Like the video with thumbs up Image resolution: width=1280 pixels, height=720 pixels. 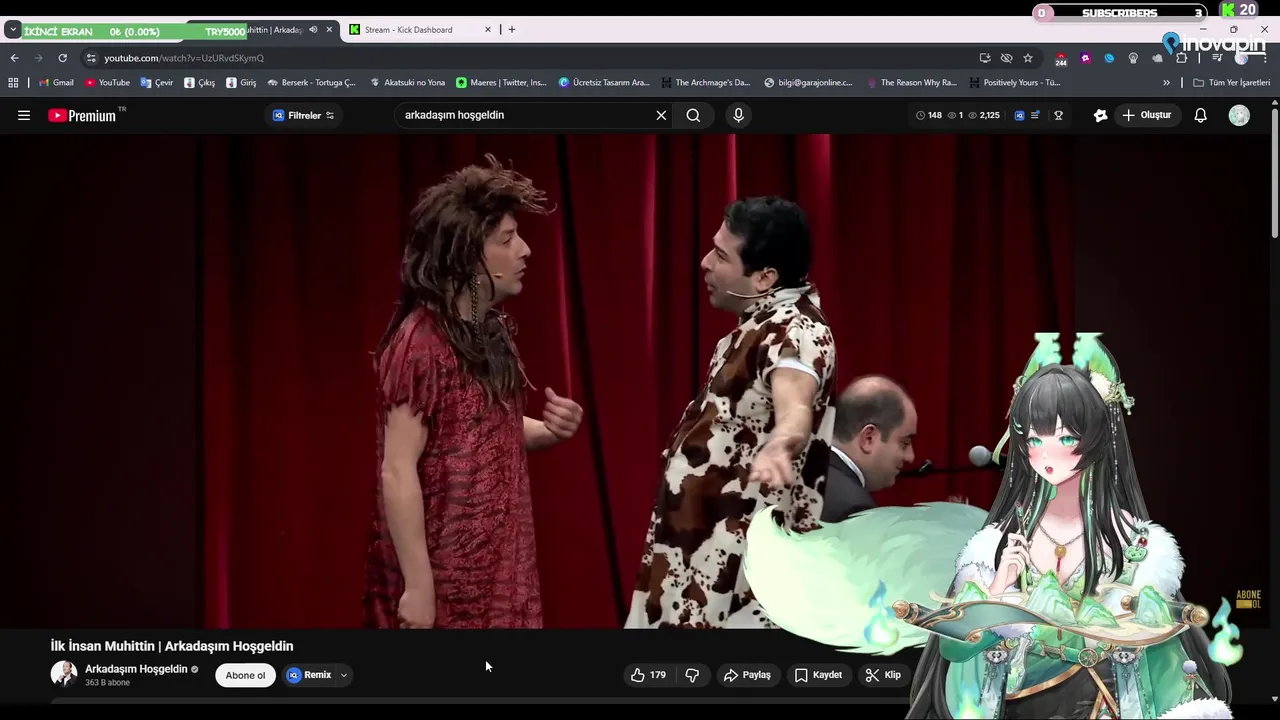point(648,675)
